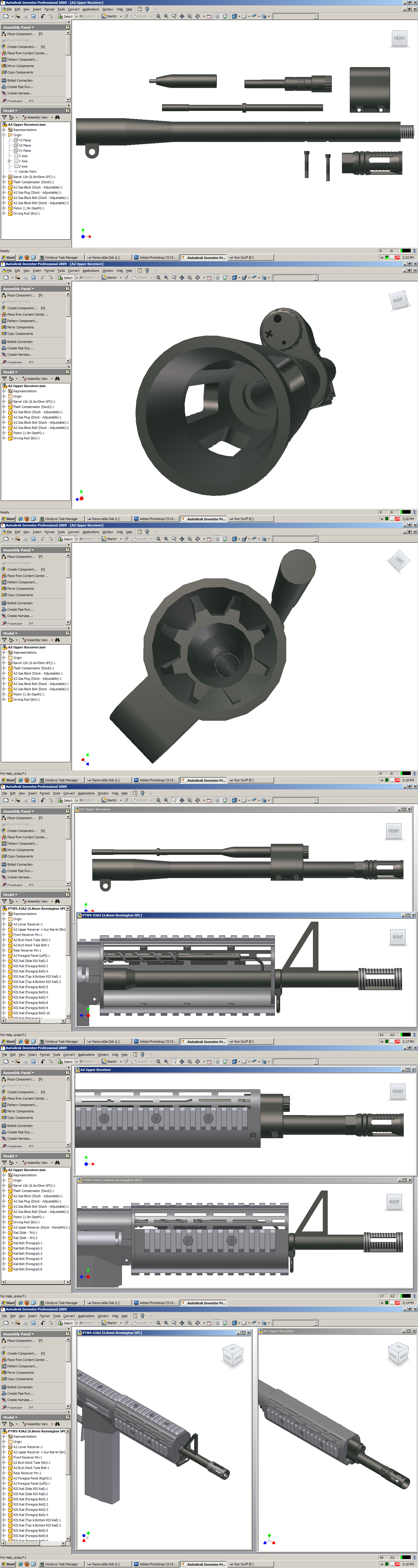Expand Flash Compensator node in 2:18 PM window
Image resolution: width=418 pixels, height=1568 pixels.
tap(4, 668)
